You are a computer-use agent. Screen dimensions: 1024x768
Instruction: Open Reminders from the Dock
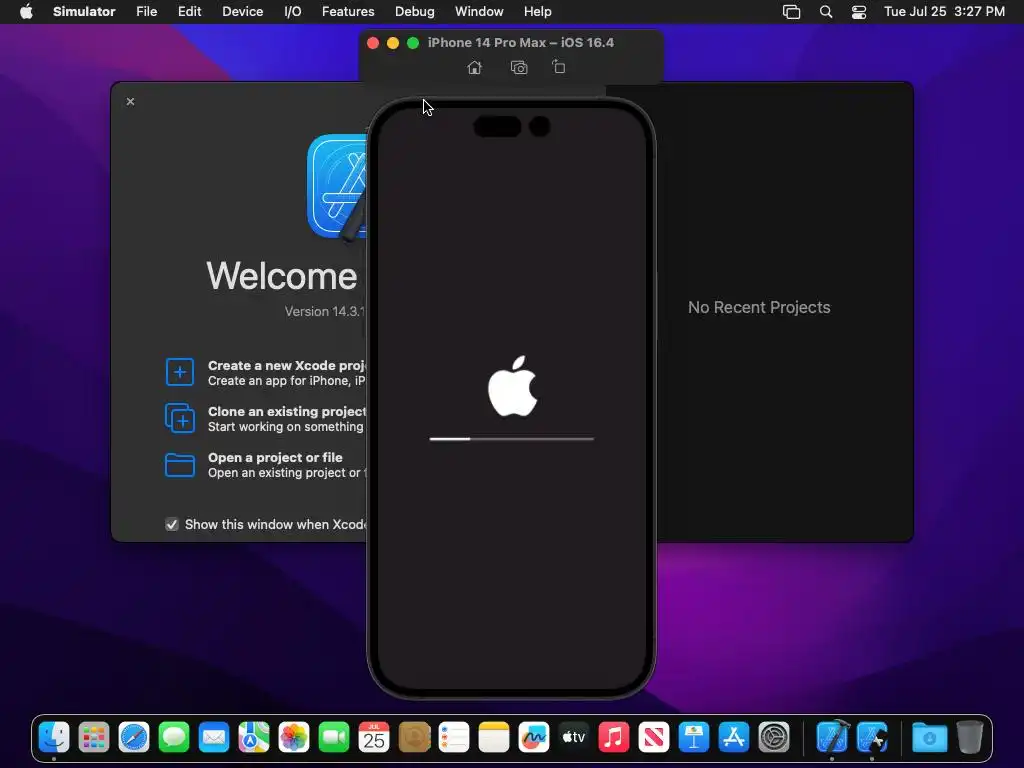pyautogui.click(x=454, y=737)
